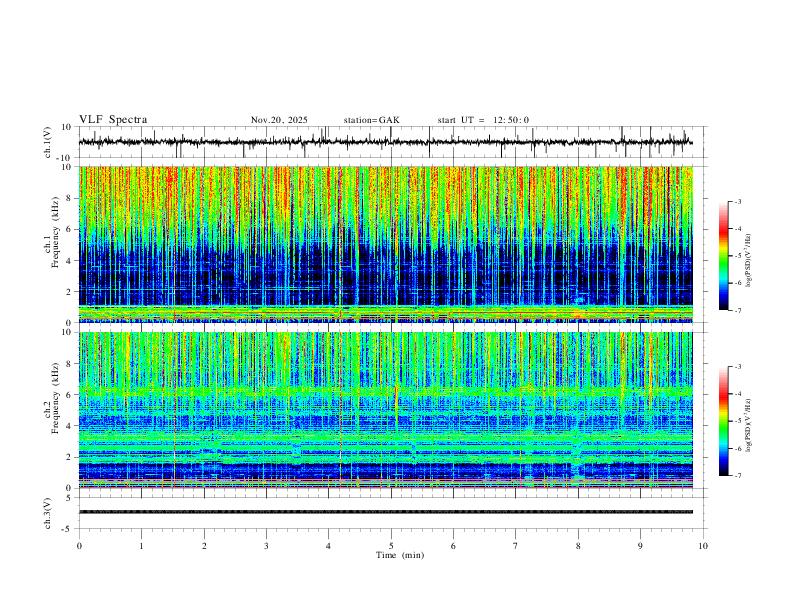792x612 pixels.
Task: Click the 'ch.3(V)' axis label
Action: point(48,513)
